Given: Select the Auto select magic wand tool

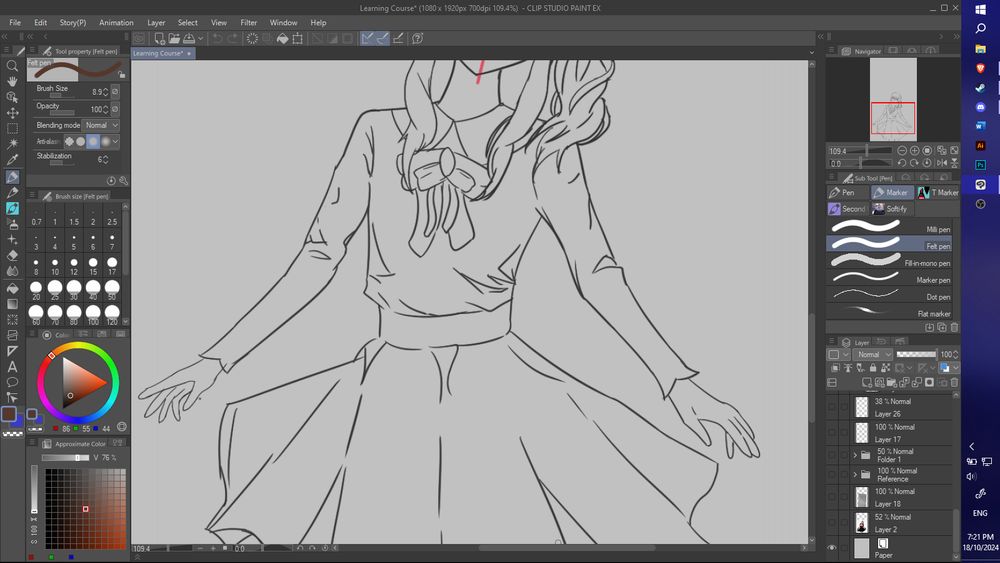Looking at the screenshot, I should [12, 144].
